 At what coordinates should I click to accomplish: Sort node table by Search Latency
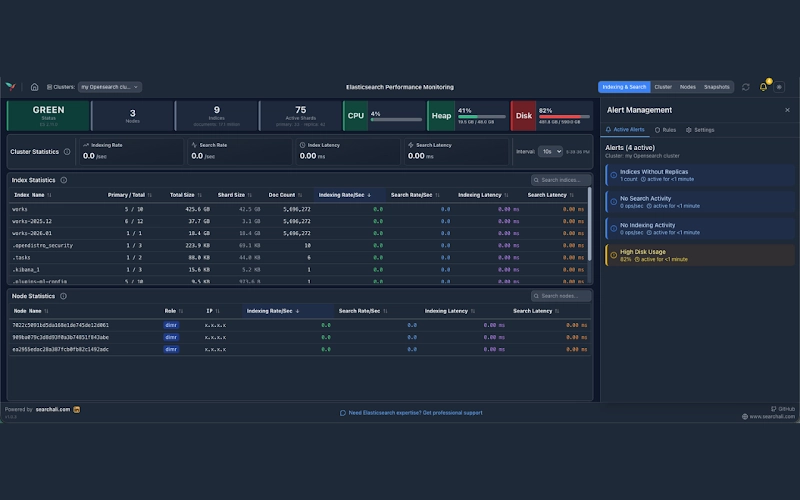(x=536, y=311)
